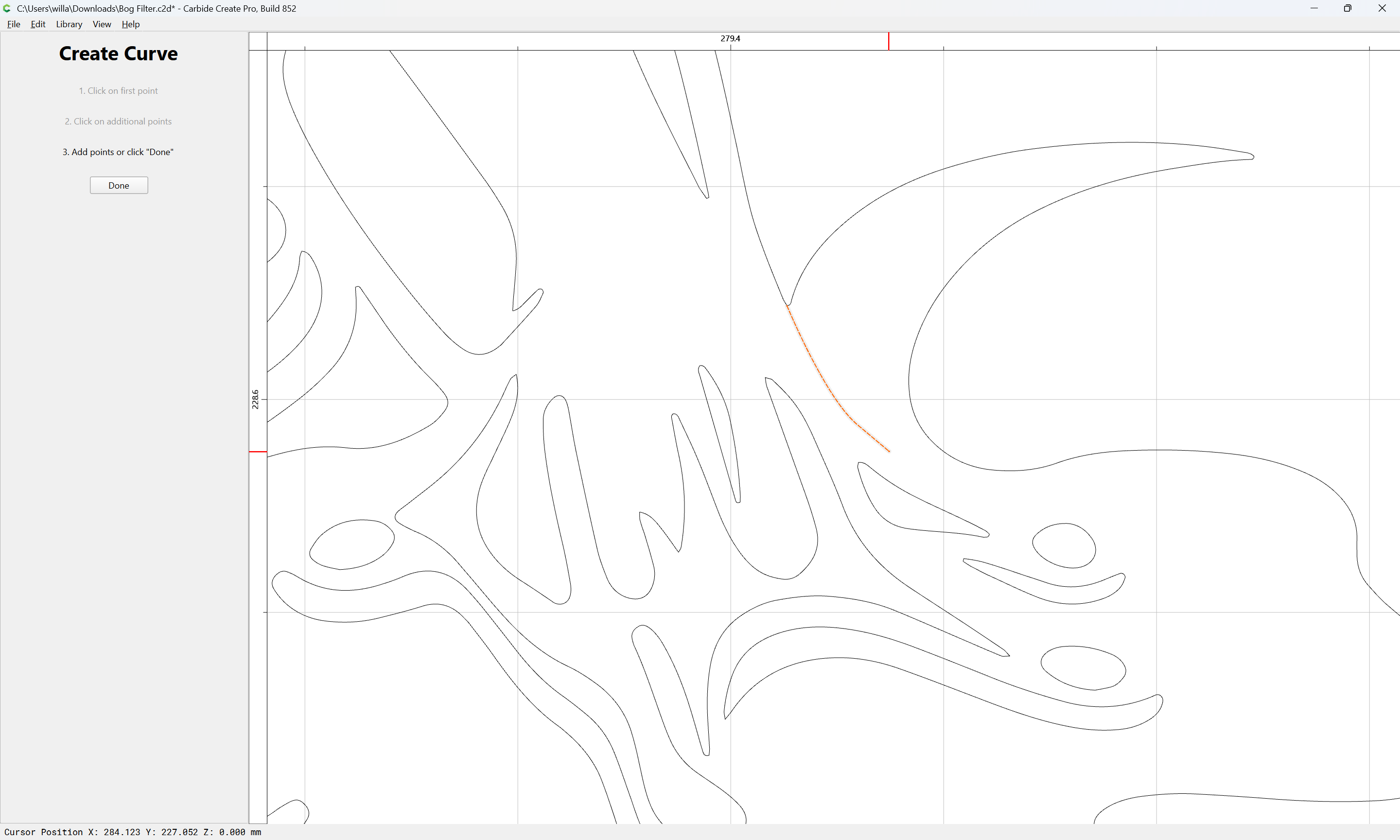This screenshot has width=1400, height=840.
Task: Click the 228.6 label on vertical ruler
Action: coord(255,399)
